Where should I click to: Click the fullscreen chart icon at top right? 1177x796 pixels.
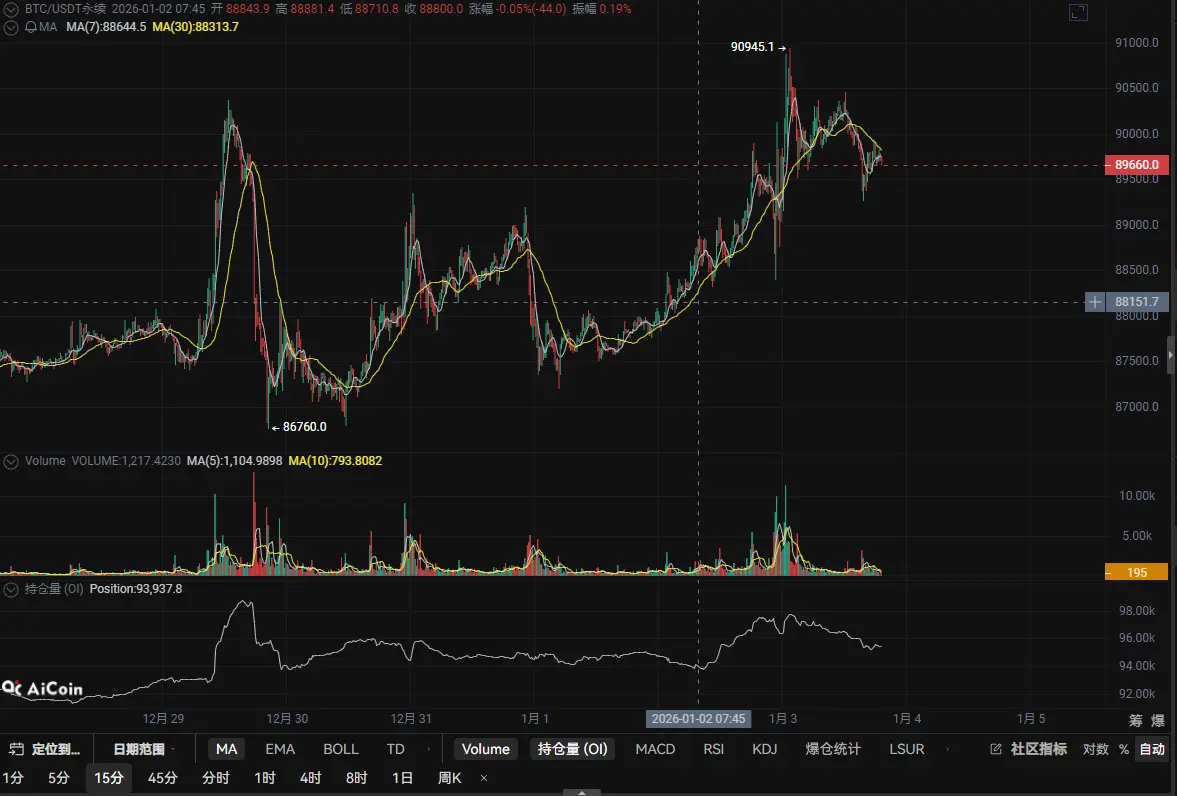(1078, 12)
